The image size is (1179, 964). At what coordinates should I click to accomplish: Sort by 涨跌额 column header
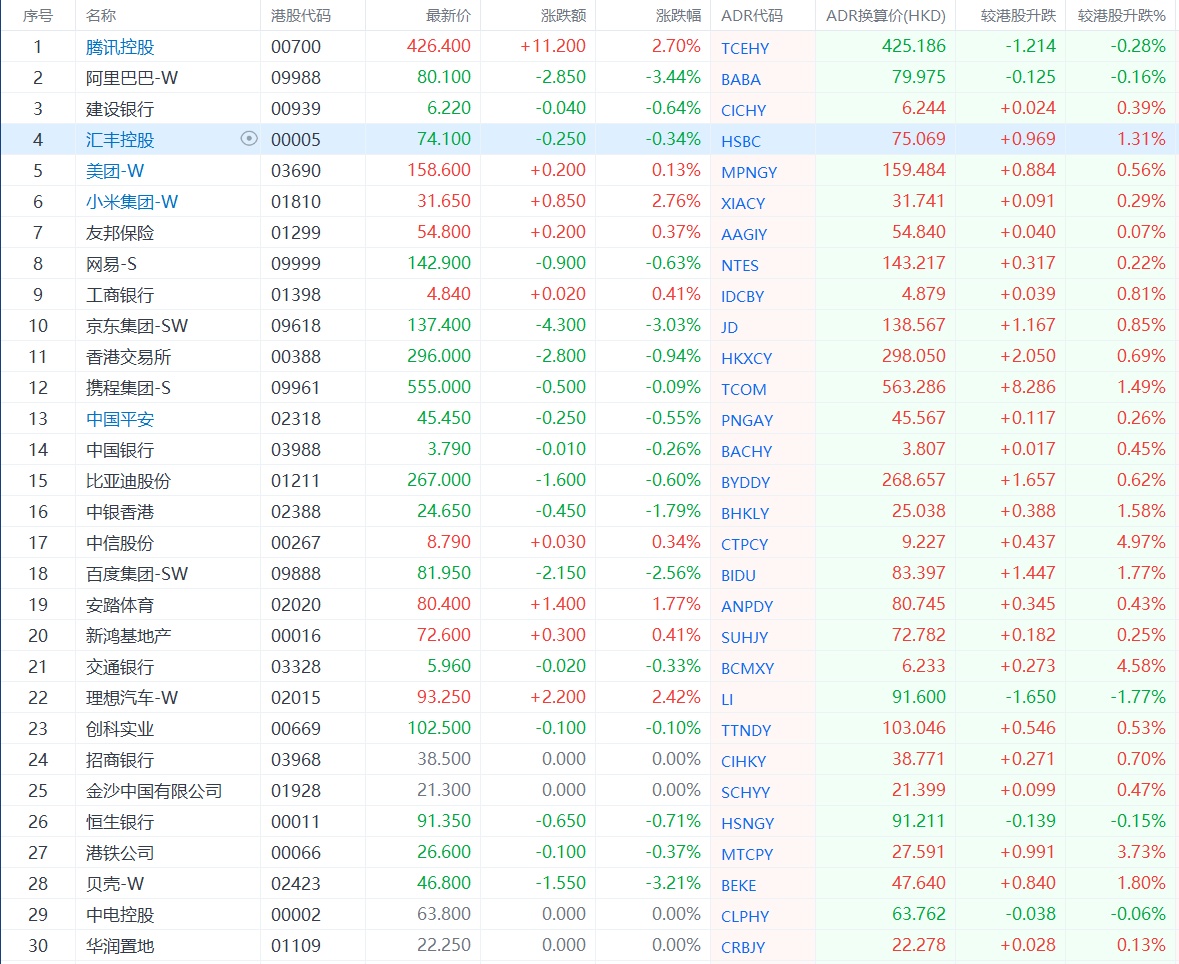point(563,16)
